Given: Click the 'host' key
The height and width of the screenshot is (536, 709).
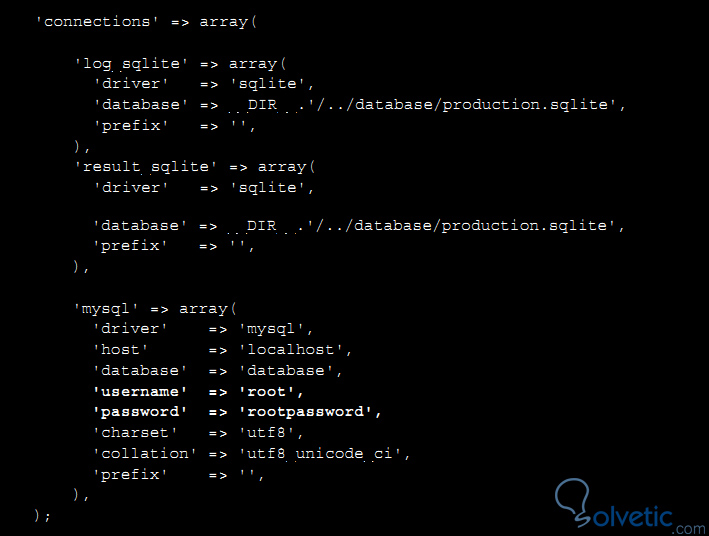Looking at the screenshot, I should (122, 350).
